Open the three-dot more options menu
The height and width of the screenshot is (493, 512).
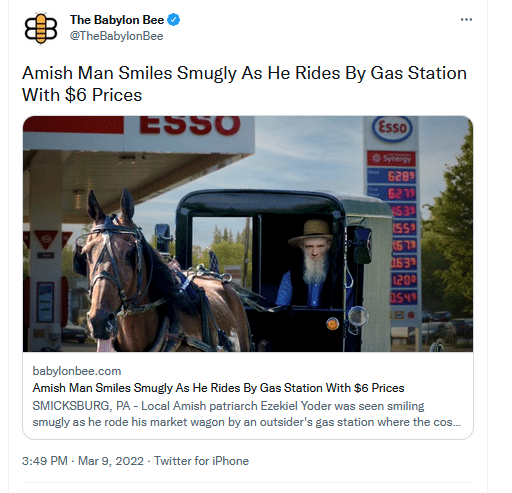click(x=466, y=20)
